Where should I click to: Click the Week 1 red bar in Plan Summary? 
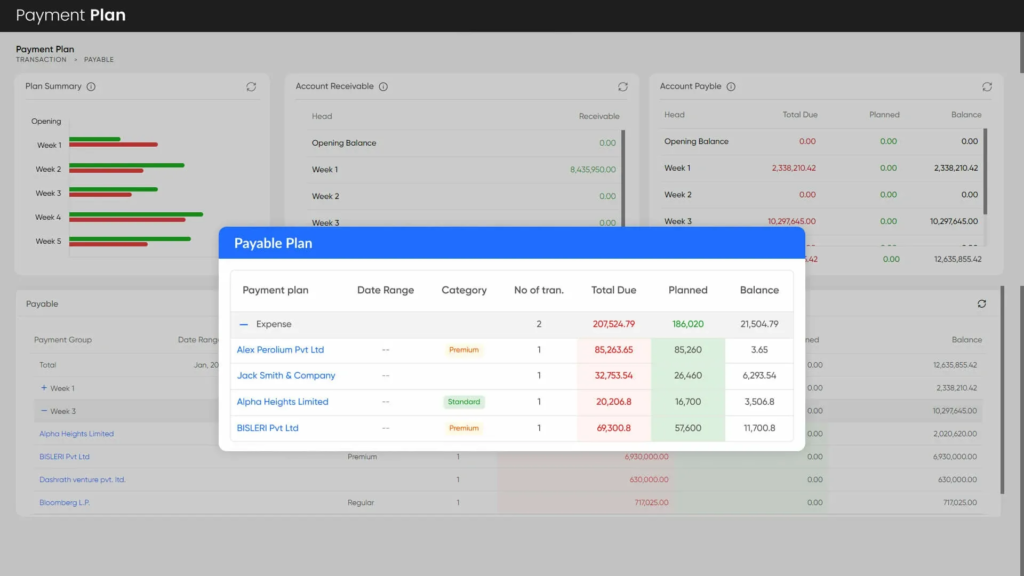tap(113, 144)
